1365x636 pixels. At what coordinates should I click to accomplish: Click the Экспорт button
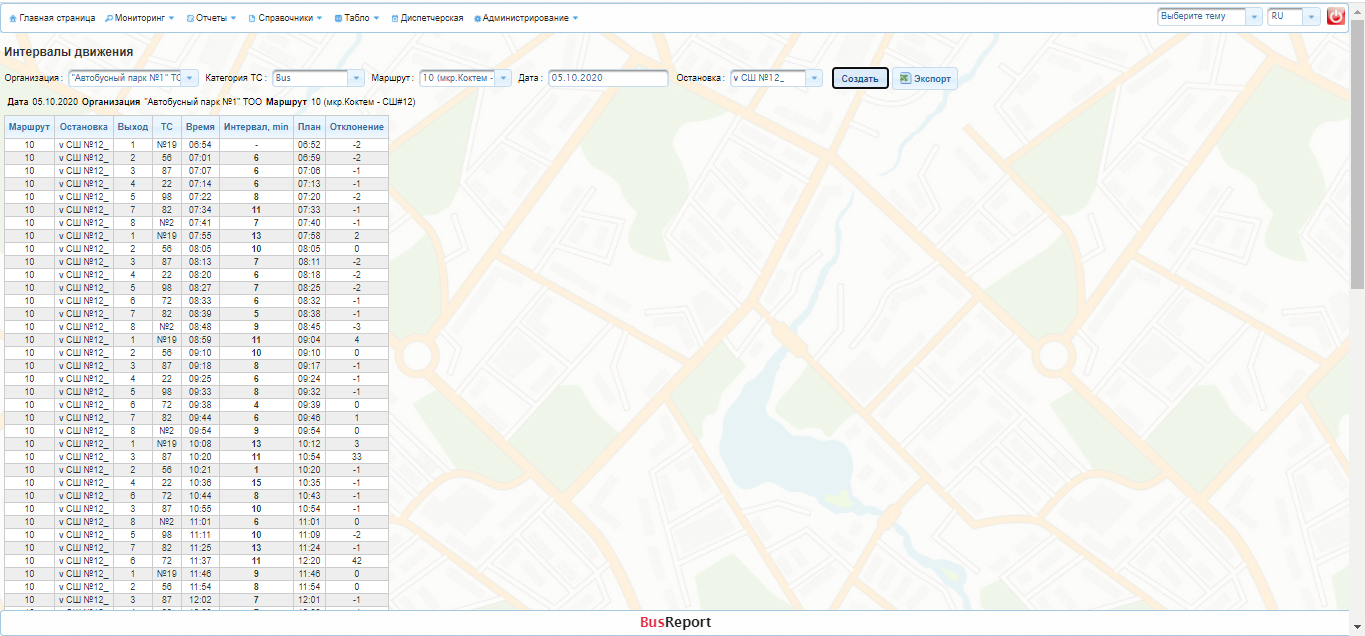(925, 79)
